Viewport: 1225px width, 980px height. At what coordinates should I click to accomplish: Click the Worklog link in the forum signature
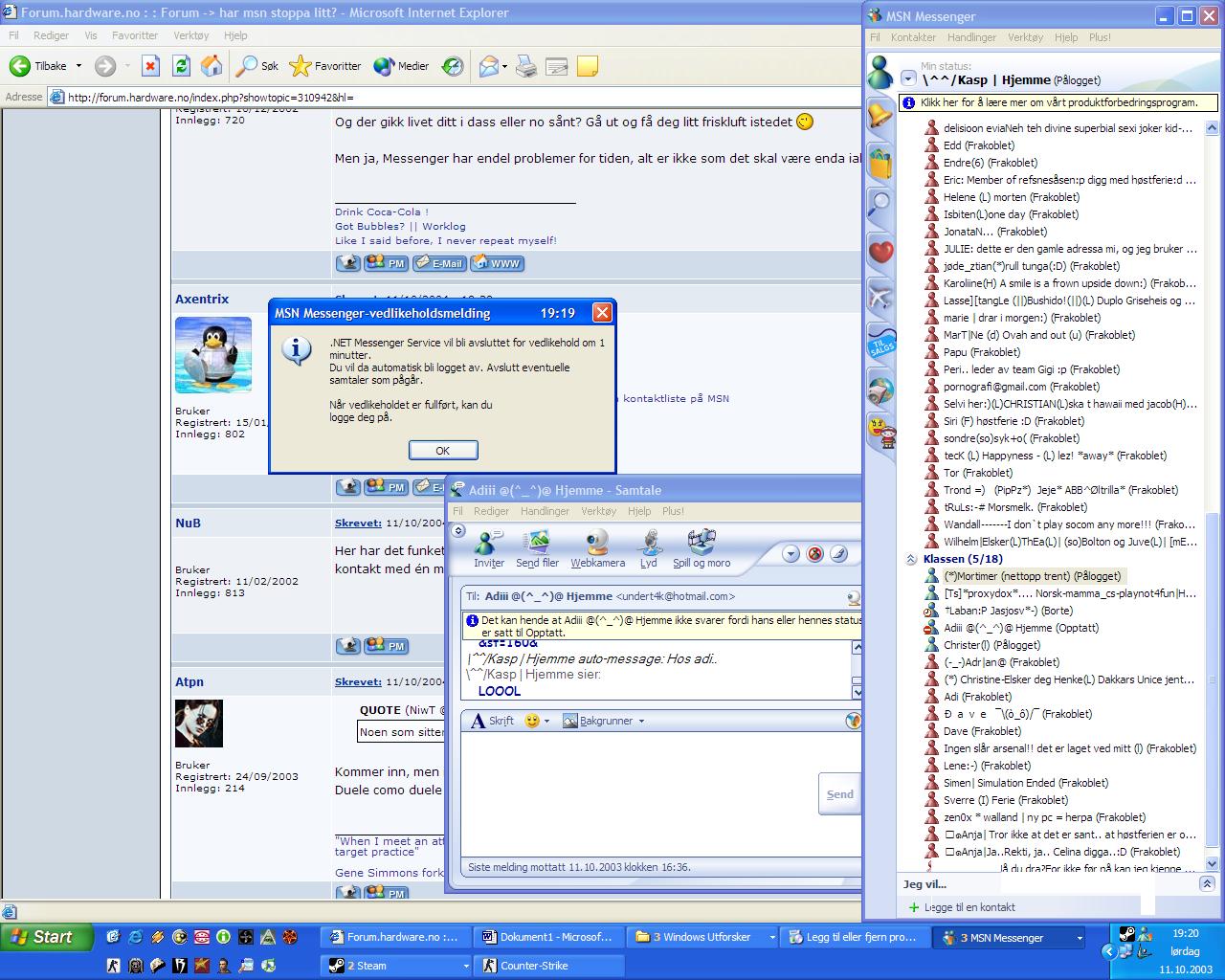coord(444,227)
